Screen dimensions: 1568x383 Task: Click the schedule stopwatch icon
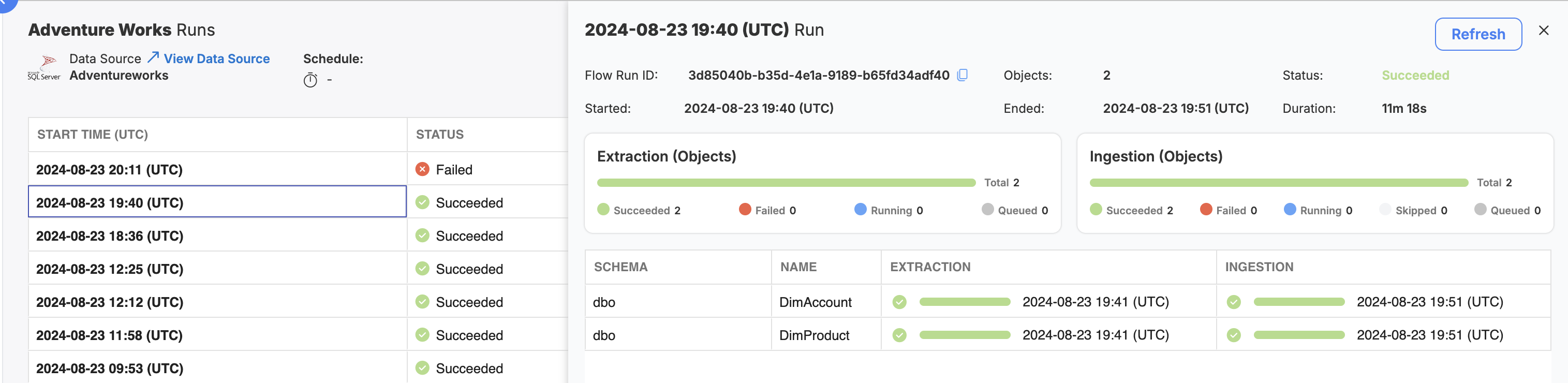click(x=310, y=80)
